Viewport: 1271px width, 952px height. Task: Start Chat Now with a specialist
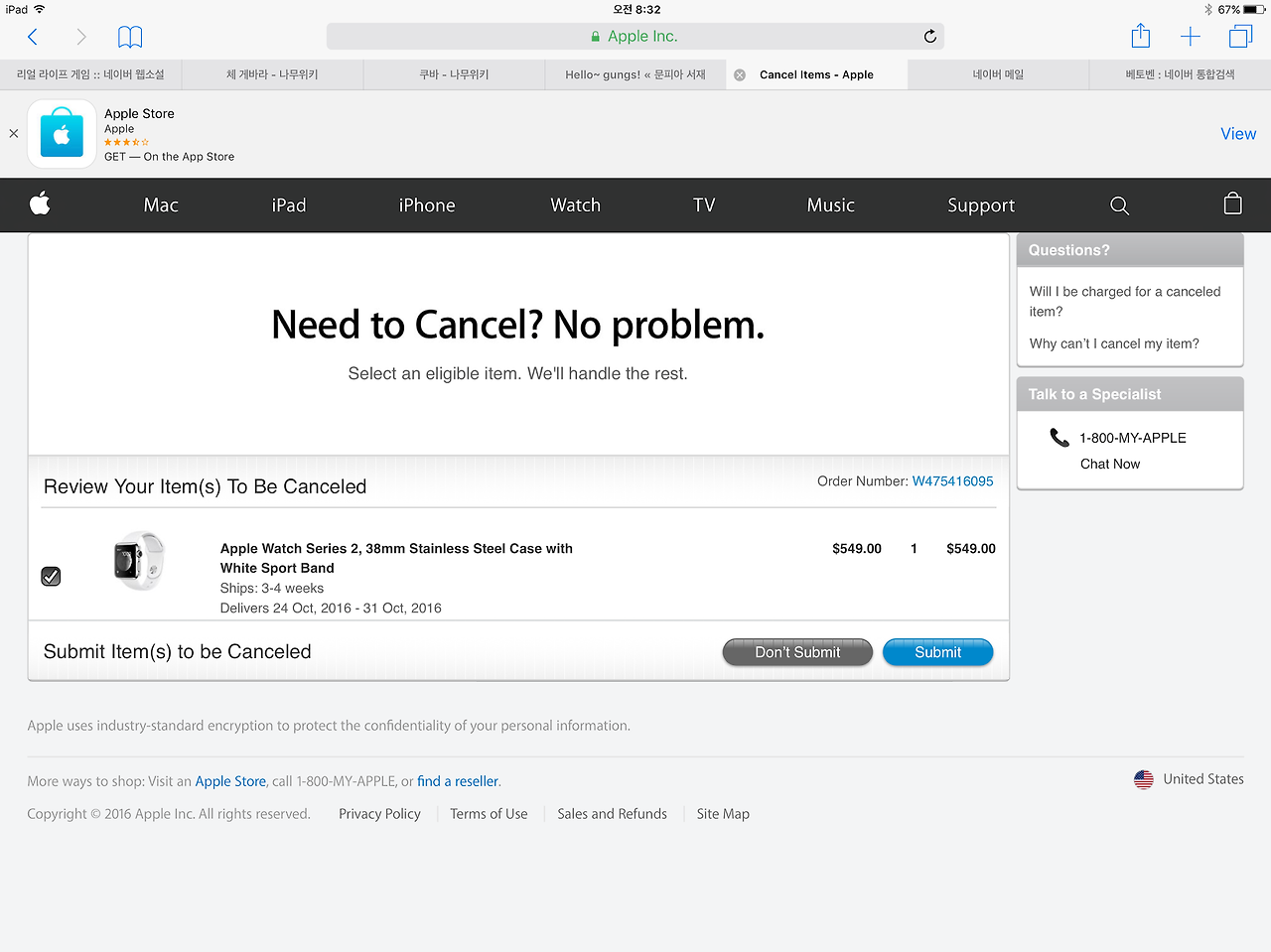point(1110,464)
